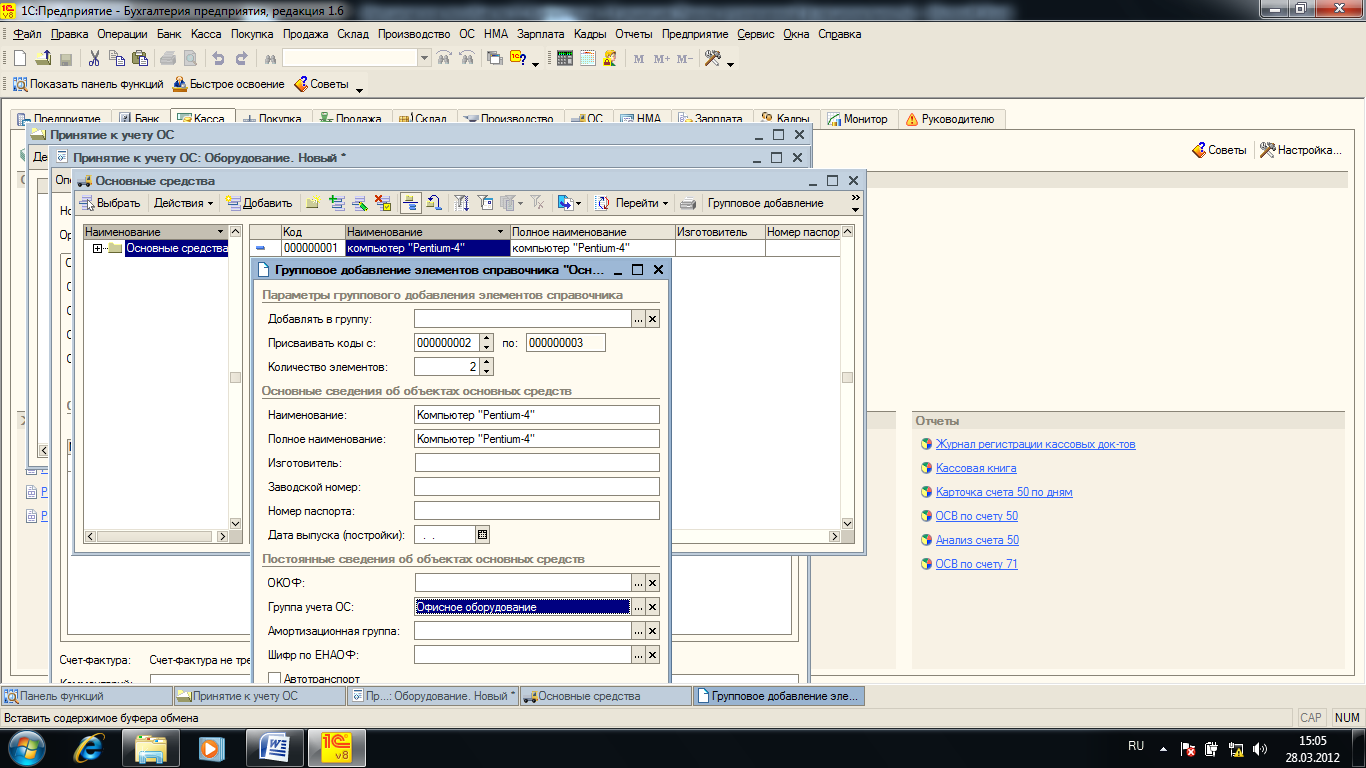Click the Open file icon in main toolbar
This screenshot has height=768, width=1366.
pos(43,58)
